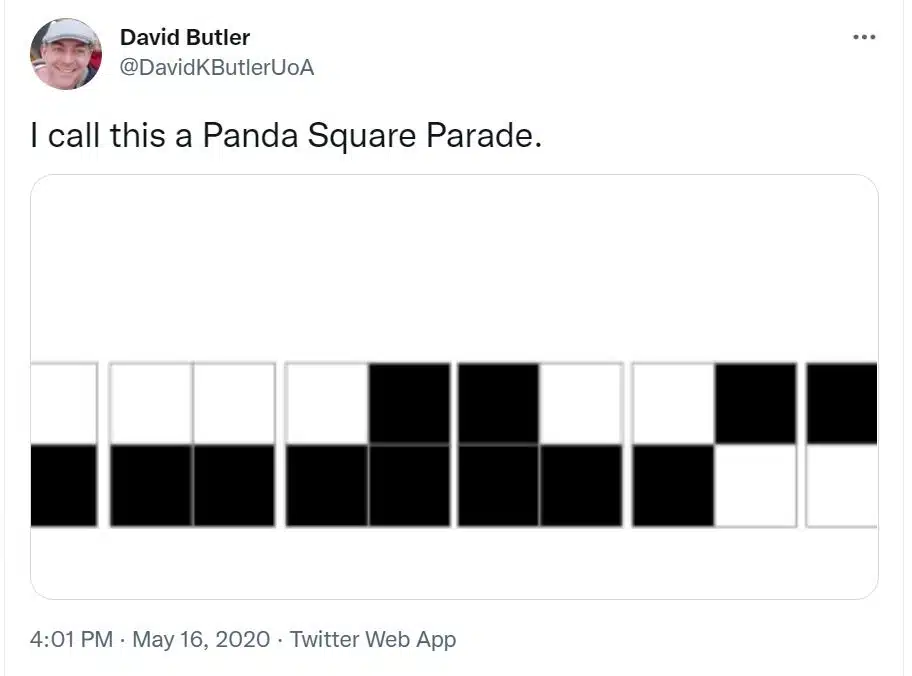
Task: Click the 4:01 PM timestamp
Action: point(72,639)
